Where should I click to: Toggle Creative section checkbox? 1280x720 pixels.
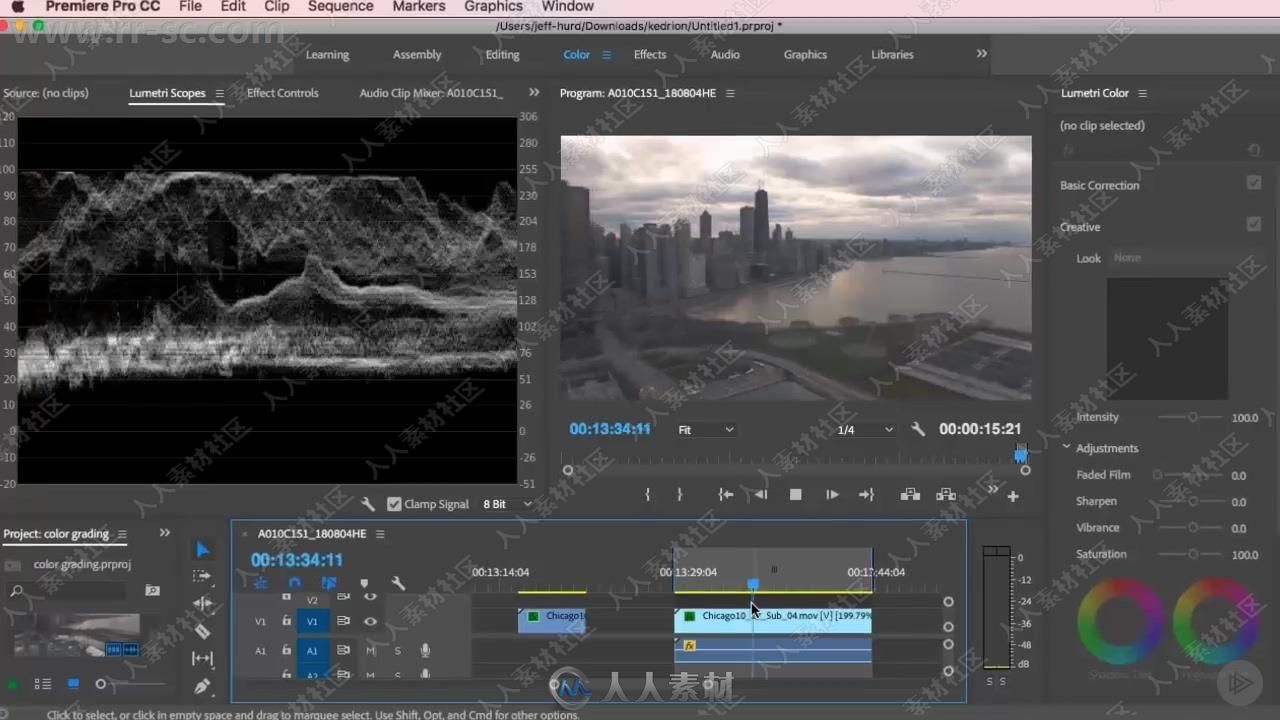[x=1254, y=225]
